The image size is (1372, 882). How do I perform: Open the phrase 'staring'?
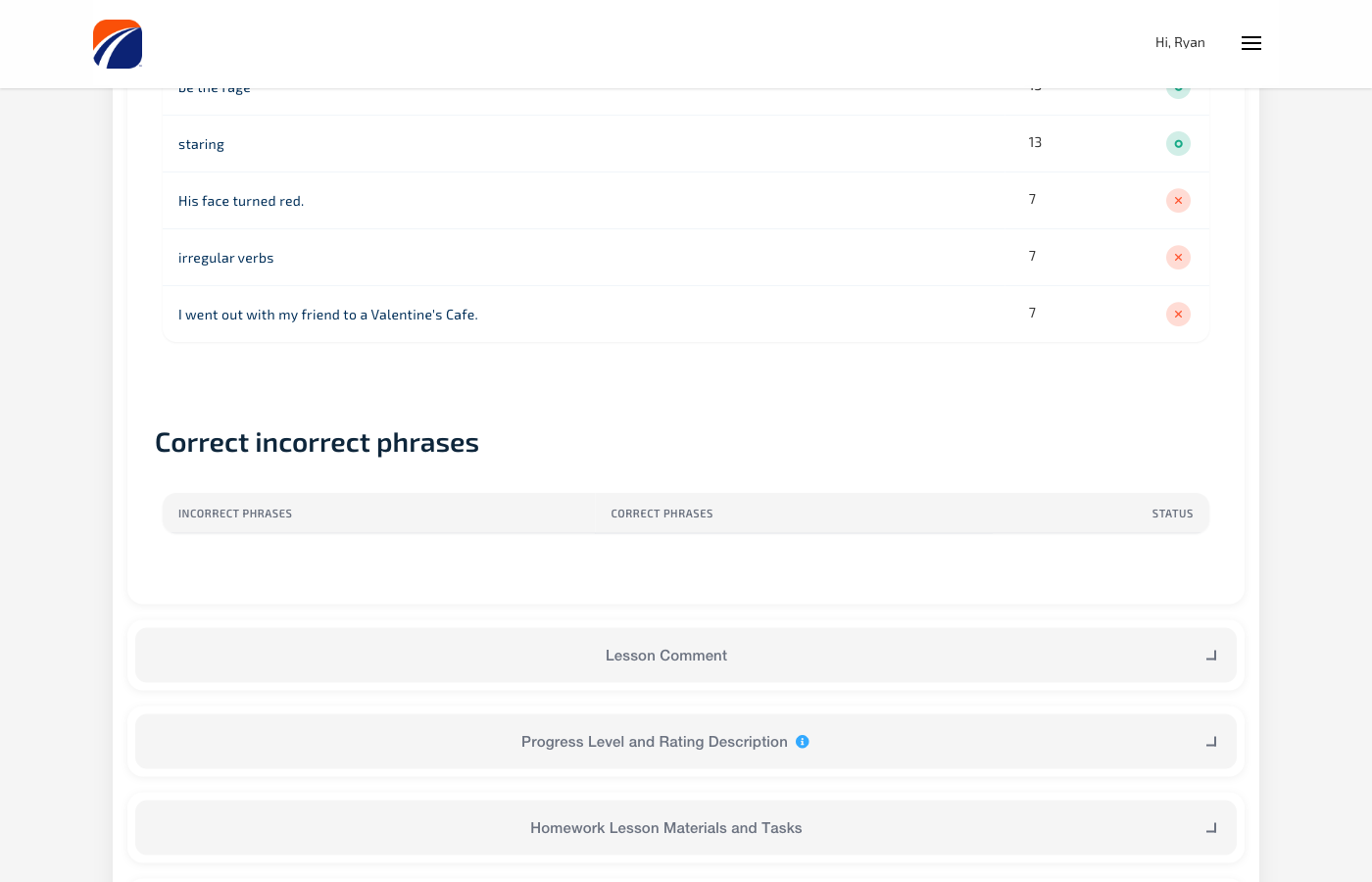pyautogui.click(x=201, y=144)
